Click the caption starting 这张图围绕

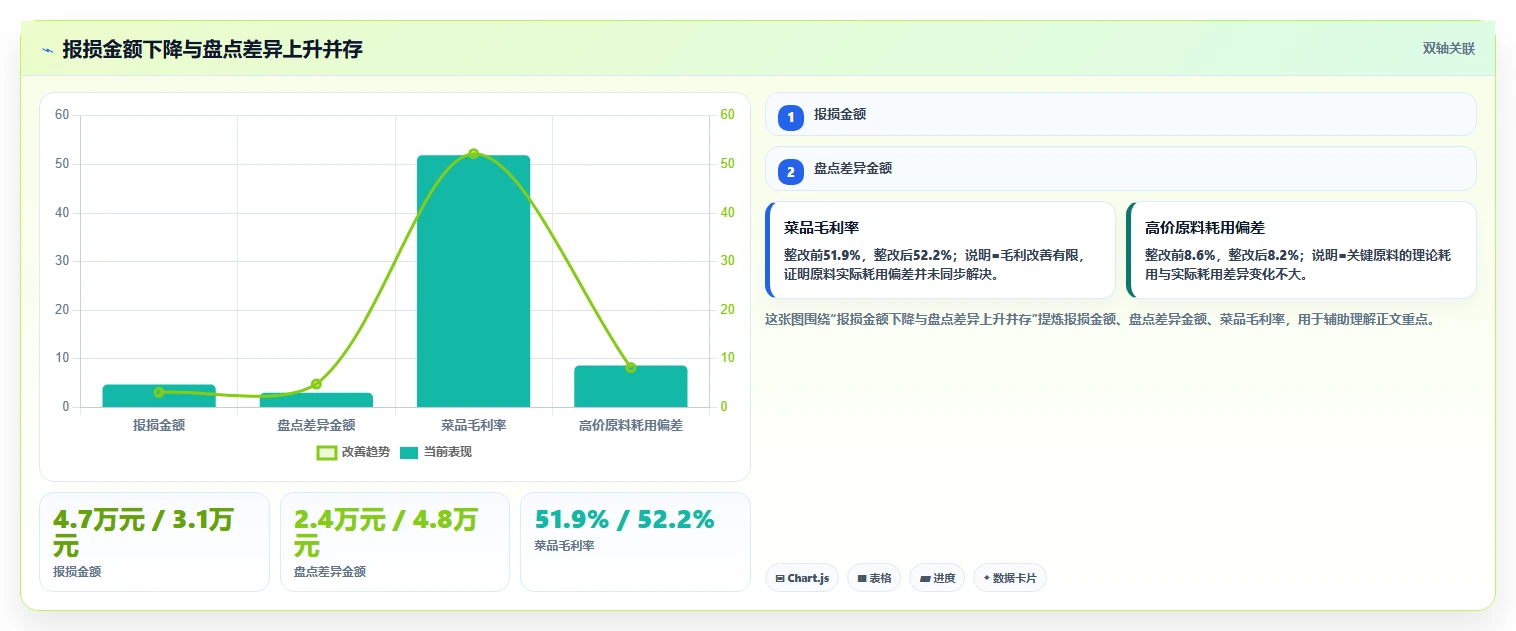[1099, 320]
